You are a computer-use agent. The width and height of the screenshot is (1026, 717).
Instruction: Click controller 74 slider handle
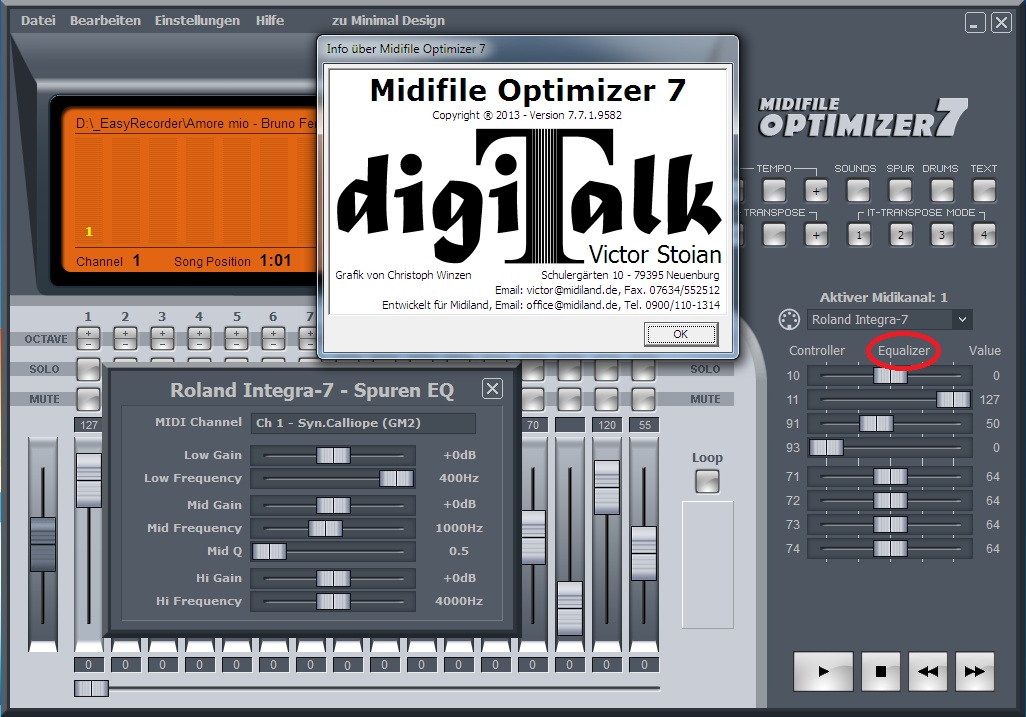coord(890,548)
